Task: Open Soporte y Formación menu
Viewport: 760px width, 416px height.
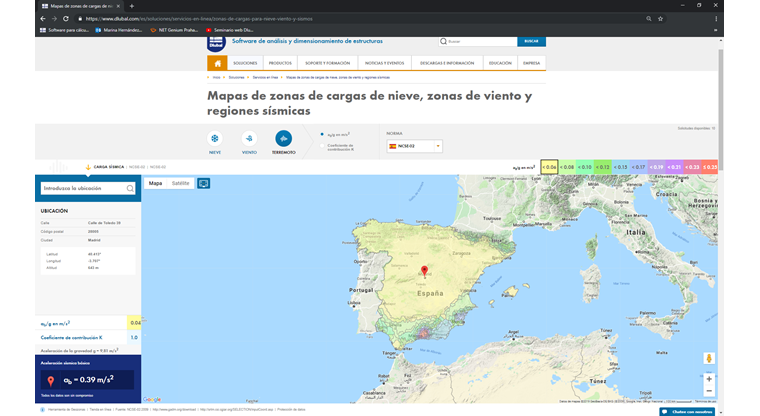Action: coord(328,63)
